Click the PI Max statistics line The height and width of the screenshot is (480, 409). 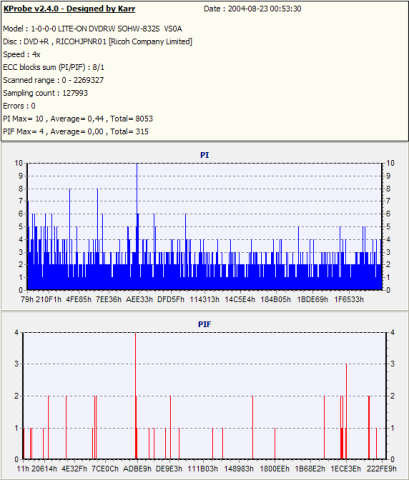point(78,119)
